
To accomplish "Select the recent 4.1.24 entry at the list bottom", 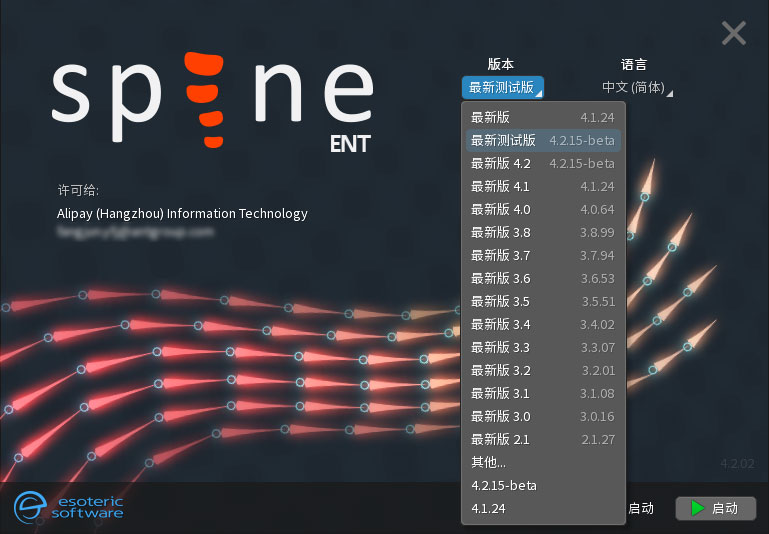I will click(x=543, y=509).
